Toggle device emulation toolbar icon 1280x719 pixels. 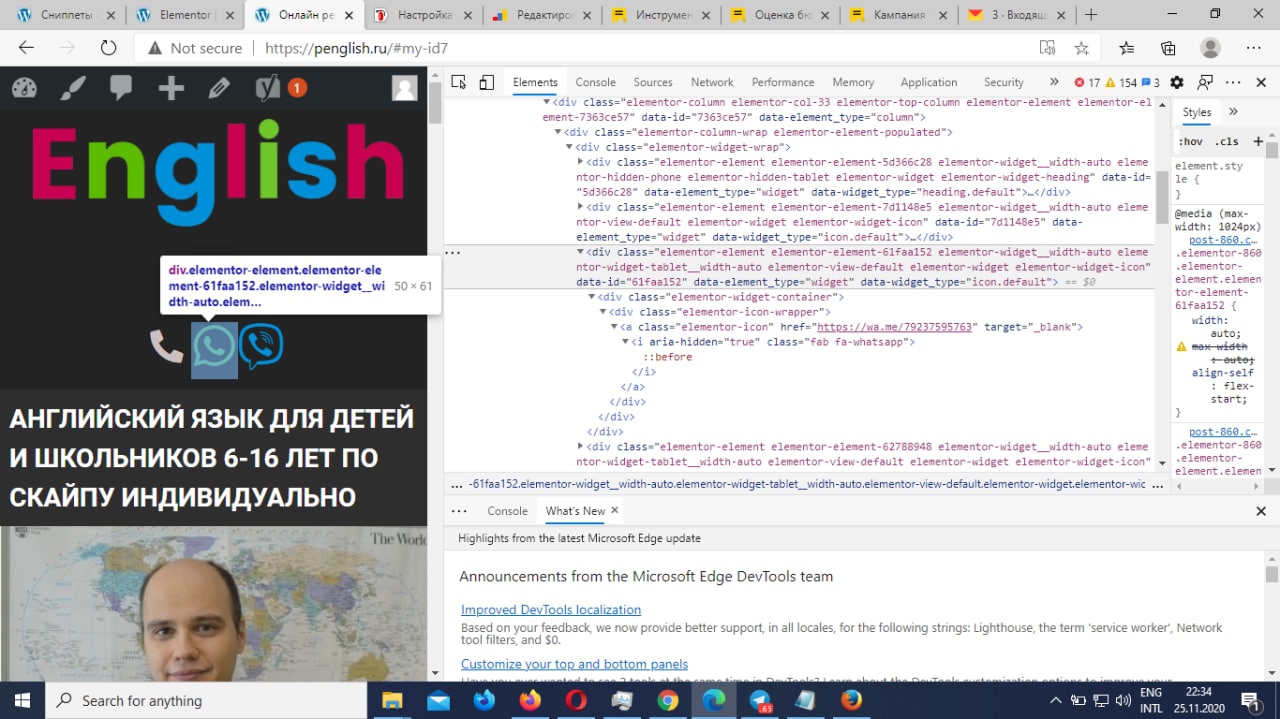pyautogui.click(x=487, y=82)
